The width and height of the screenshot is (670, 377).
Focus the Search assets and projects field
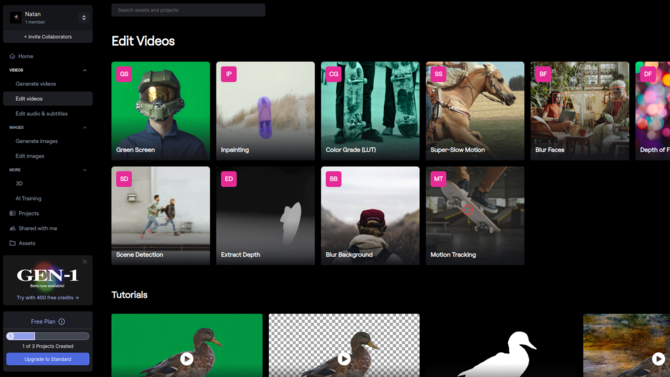click(x=188, y=10)
